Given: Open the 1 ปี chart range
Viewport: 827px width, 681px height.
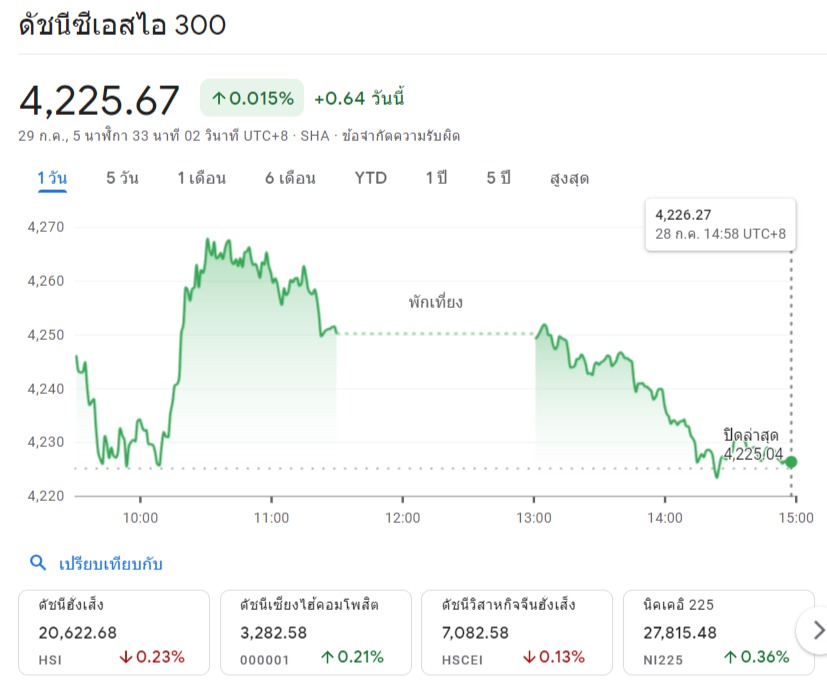Looking at the screenshot, I should [436, 178].
